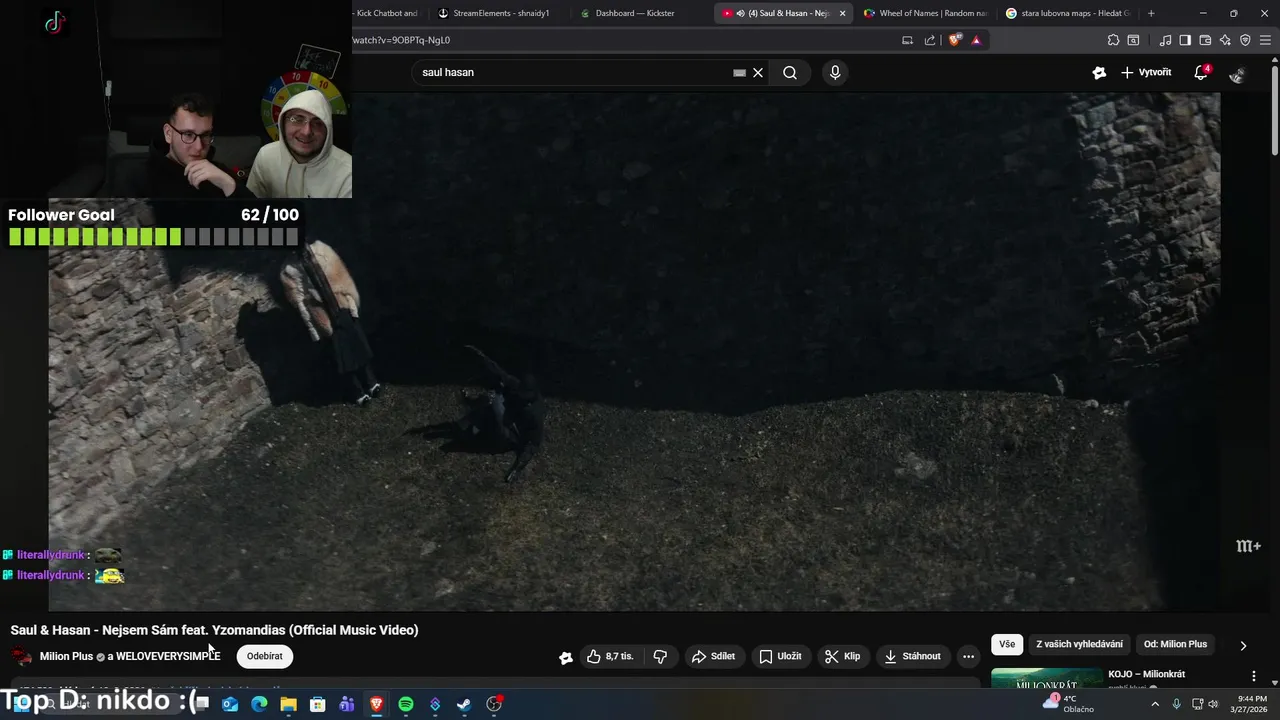Open Microsoft Store from the taskbar
This screenshot has width=1280, height=720.
coord(318,704)
